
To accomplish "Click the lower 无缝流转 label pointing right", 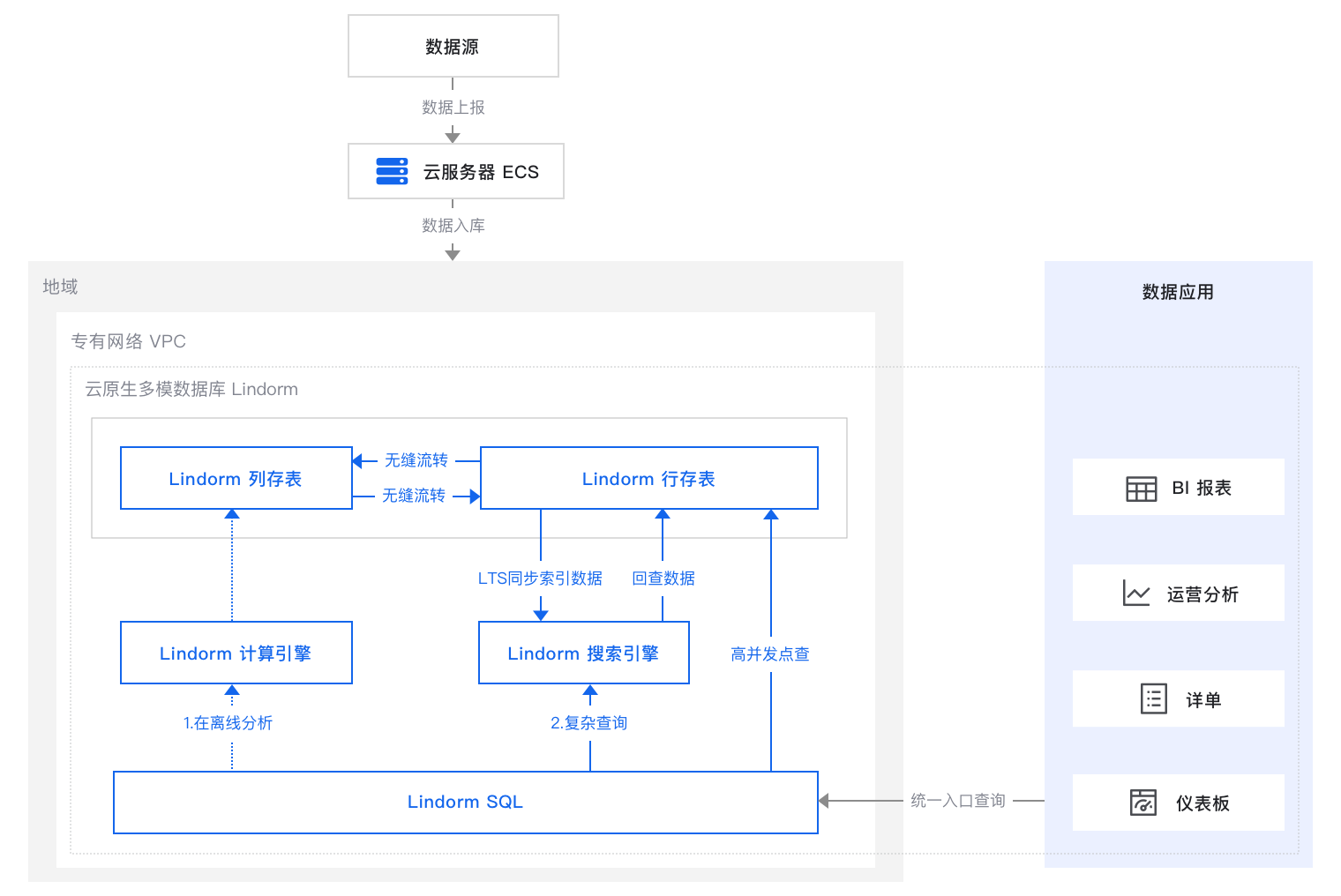I will tap(414, 496).
